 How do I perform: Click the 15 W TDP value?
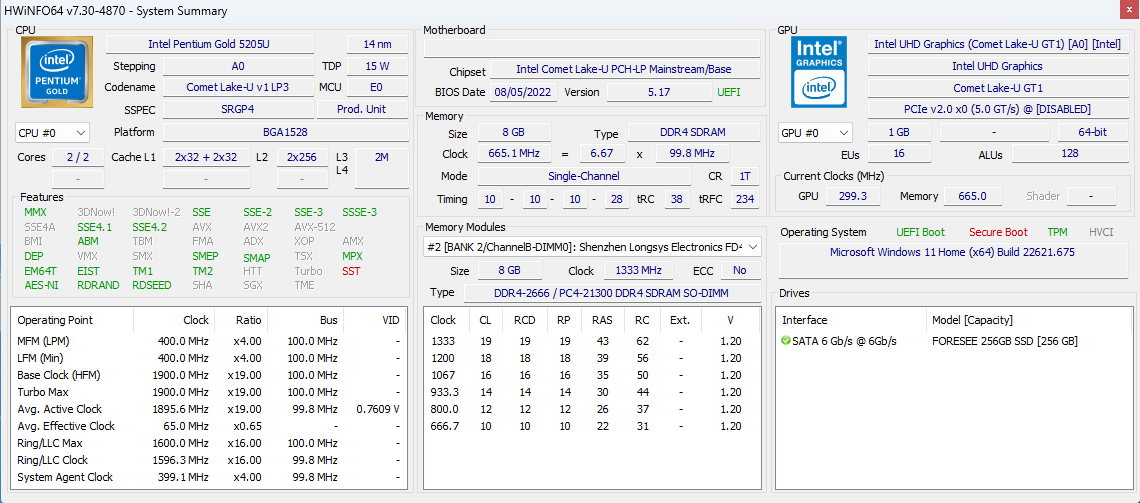coord(377,66)
